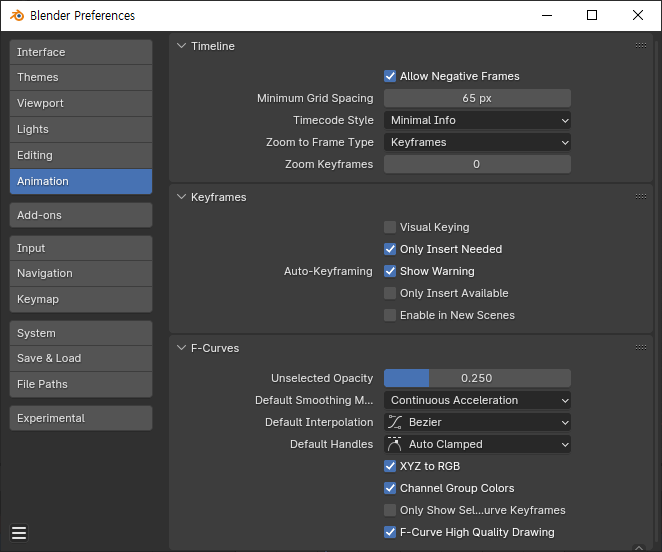Enable the Visual Keying checkbox

click(x=390, y=227)
